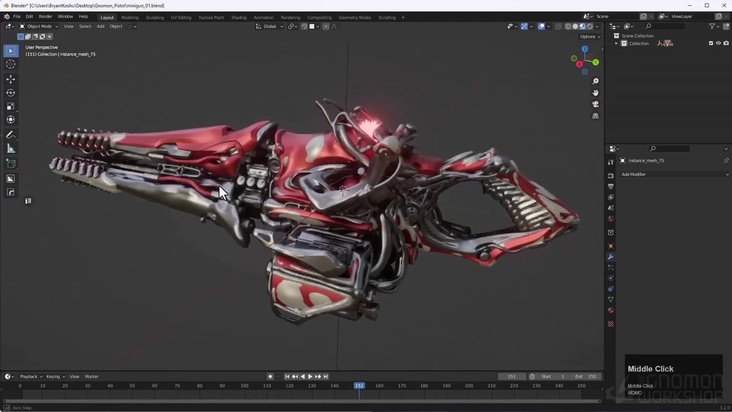The width and height of the screenshot is (732, 412).
Task: Switch to material preview shading
Action: [583, 27]
